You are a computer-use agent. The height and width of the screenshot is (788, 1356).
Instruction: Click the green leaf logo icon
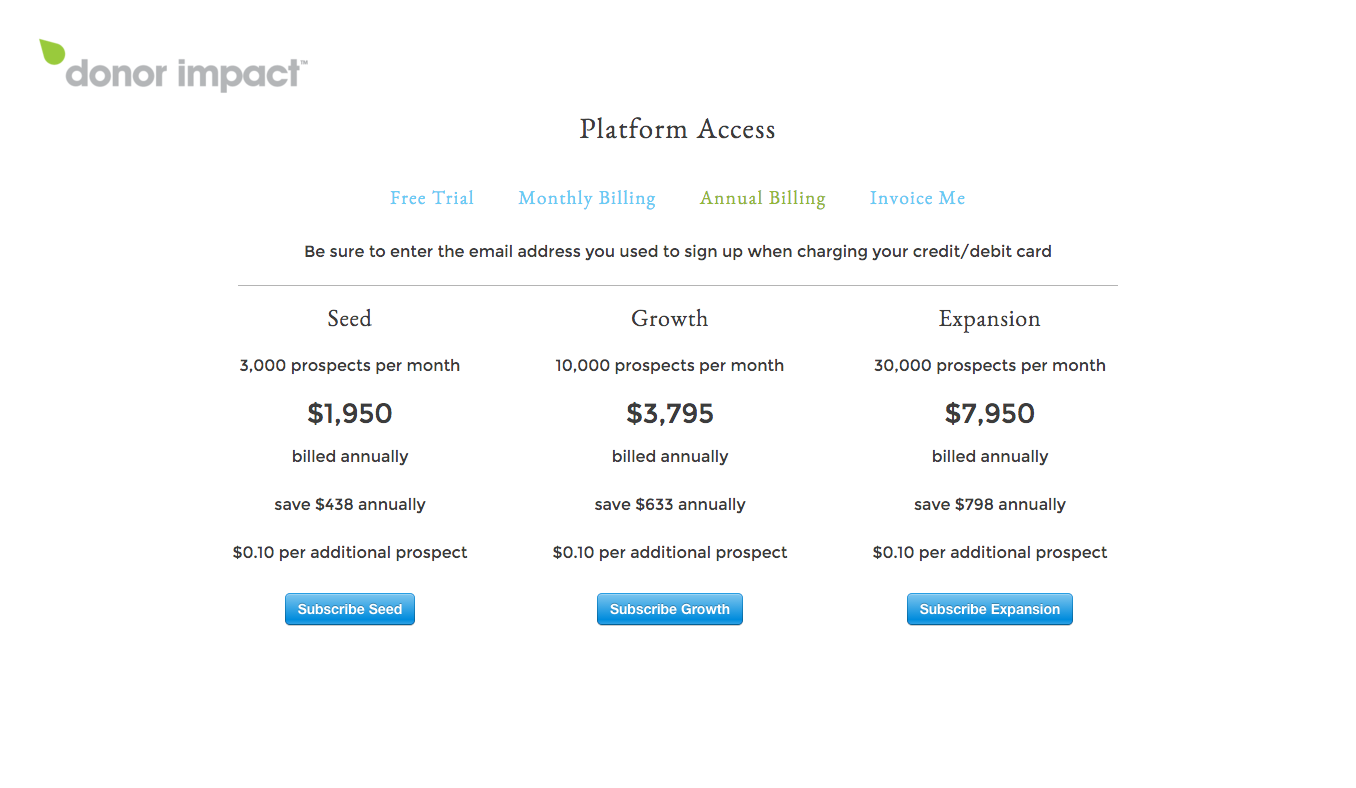pyautogui.click(x=52, y=52)
